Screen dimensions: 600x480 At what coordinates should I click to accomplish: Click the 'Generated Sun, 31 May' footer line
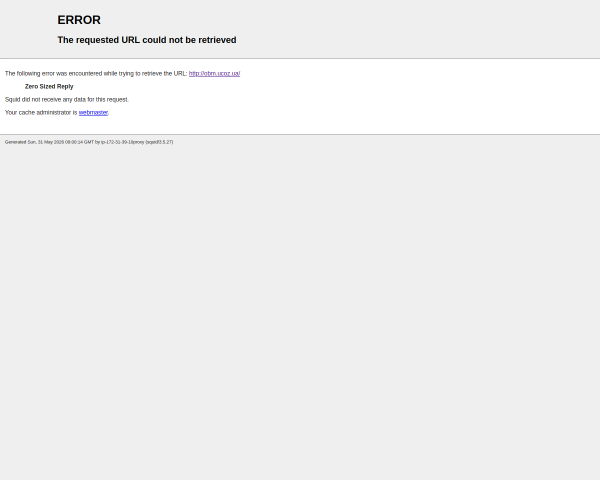click(89, 142)
